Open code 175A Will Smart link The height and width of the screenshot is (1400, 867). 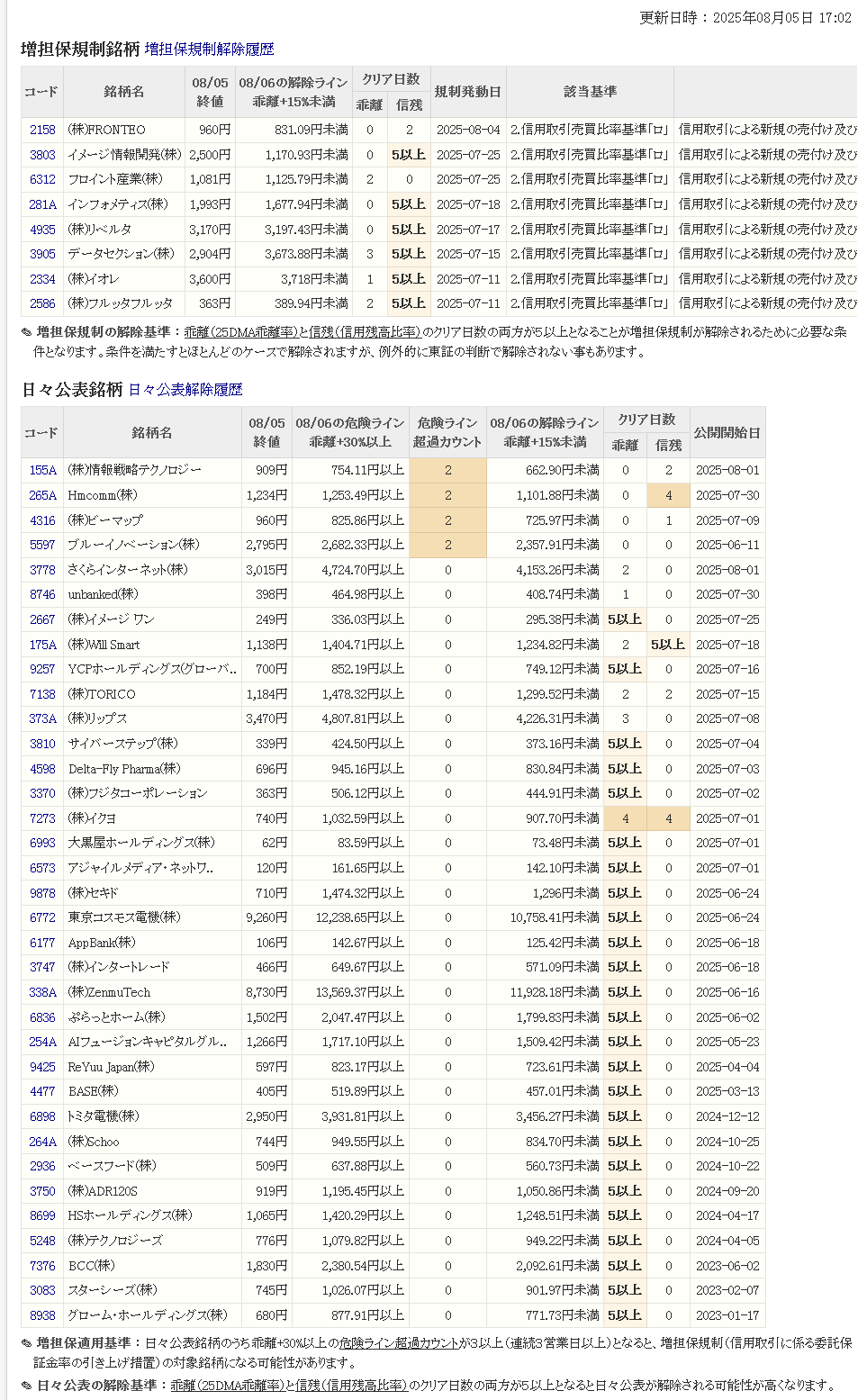point(42,645)
